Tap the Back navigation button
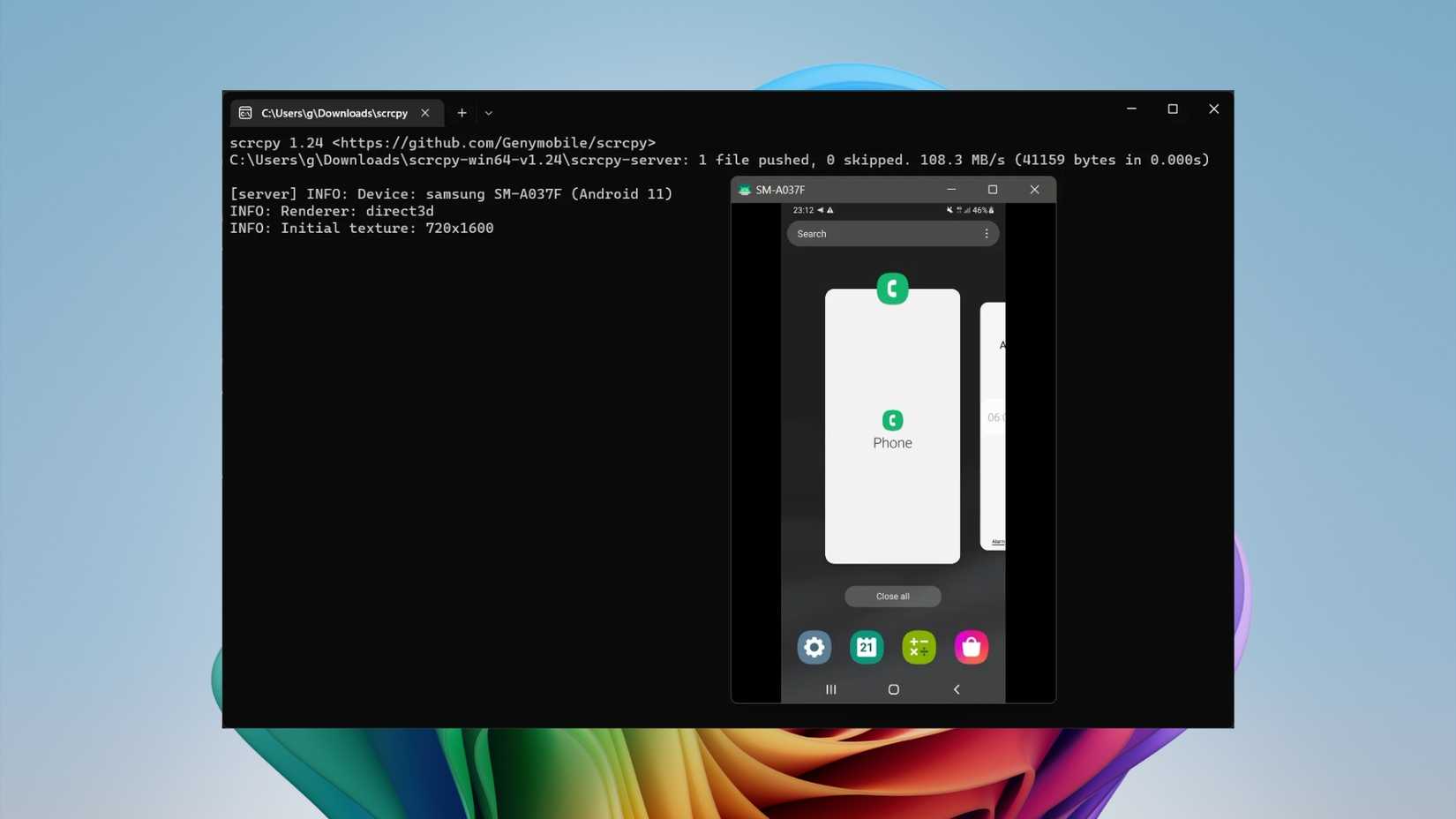This screenshot has width=1456, height=819. tap(956, 689)
